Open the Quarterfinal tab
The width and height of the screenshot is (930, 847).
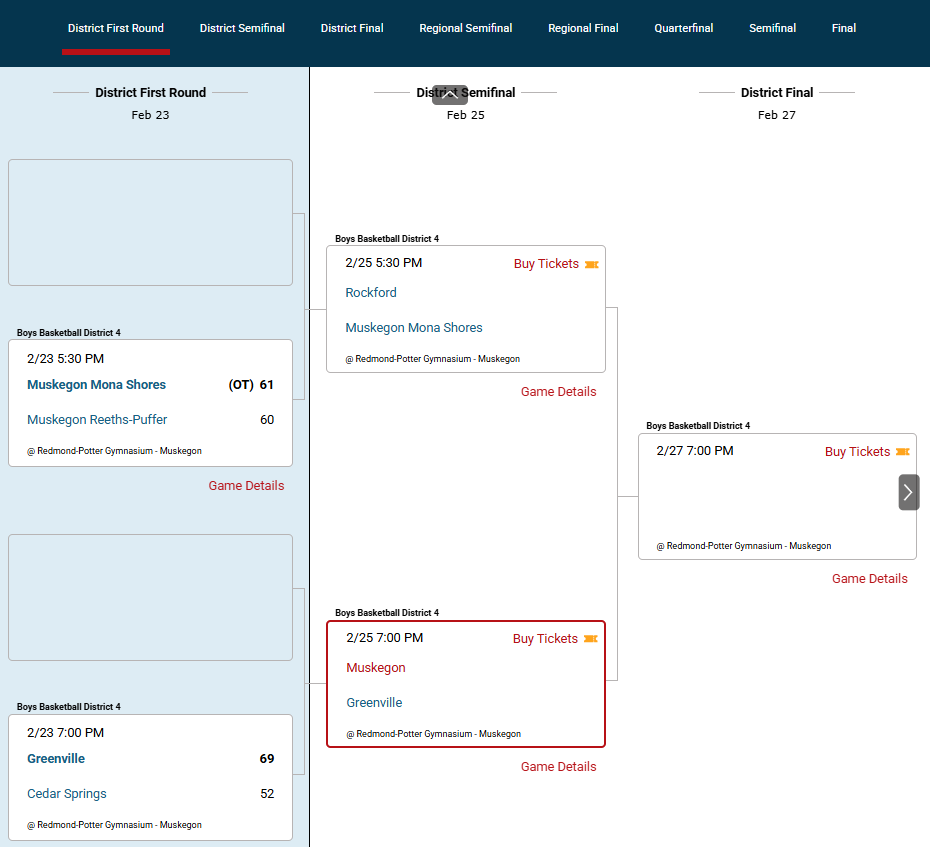click(684, 28)
